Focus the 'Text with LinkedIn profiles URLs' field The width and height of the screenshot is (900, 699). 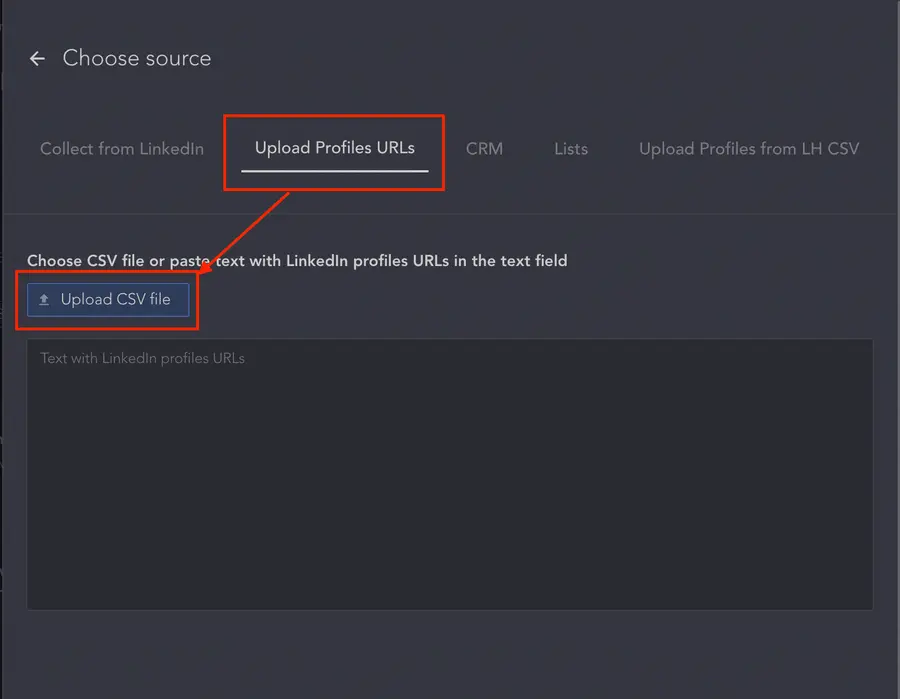point(450,470)
